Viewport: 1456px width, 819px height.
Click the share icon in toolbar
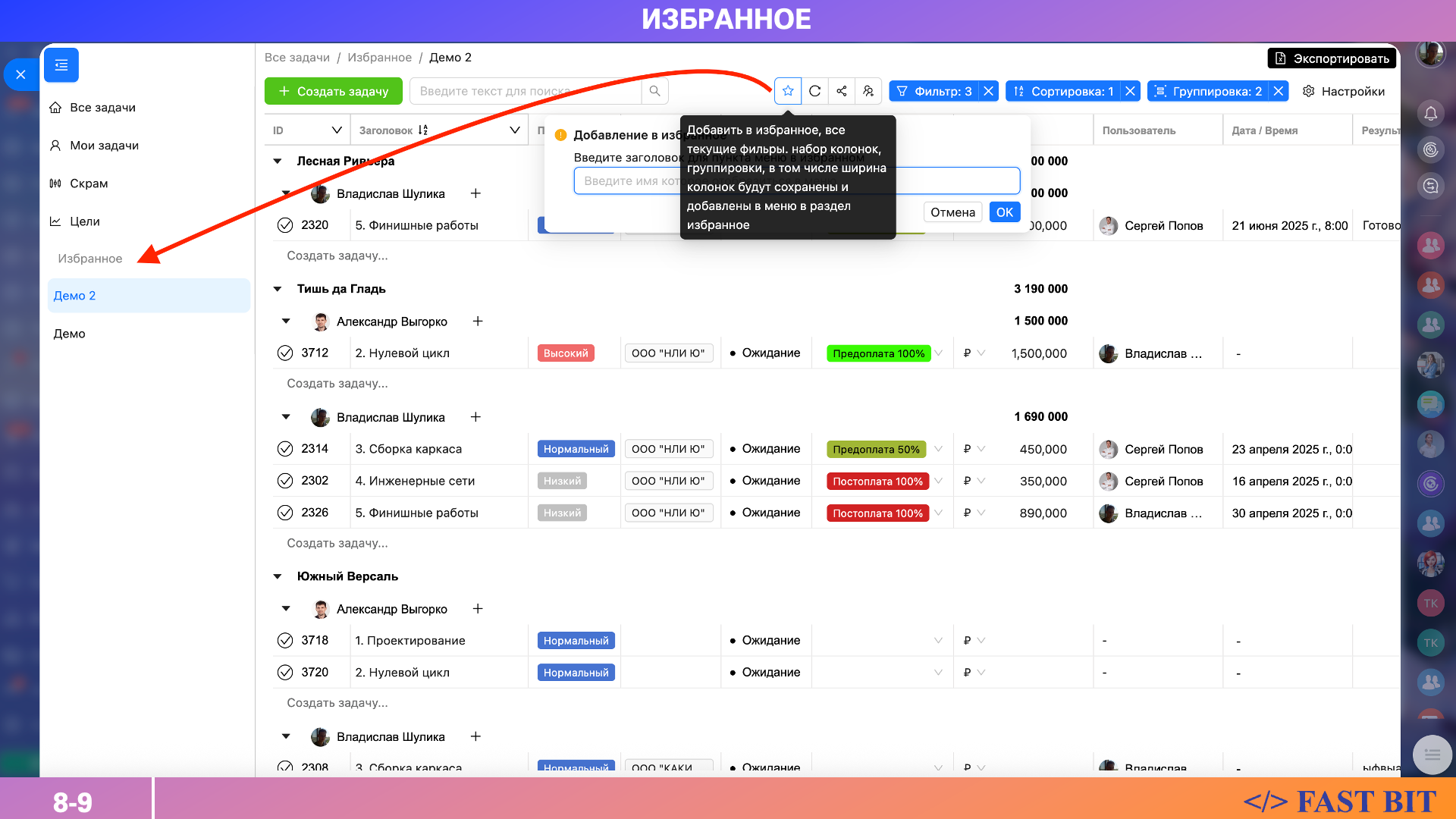[842, 91]
